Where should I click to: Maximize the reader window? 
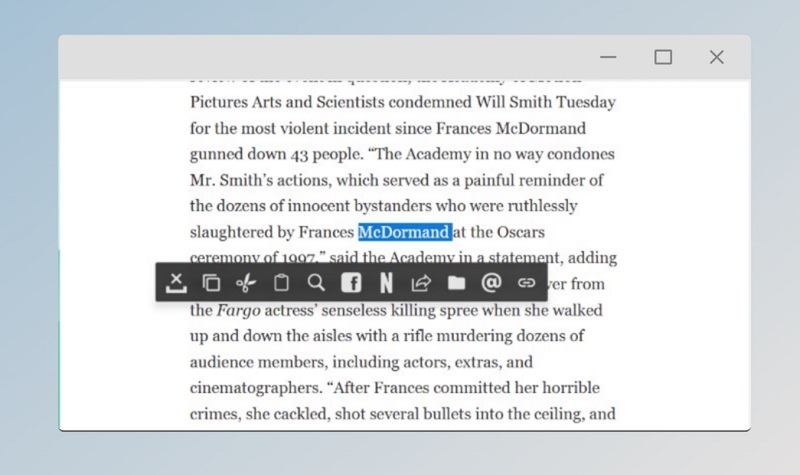pyautogui.click(x=663, y=57)
